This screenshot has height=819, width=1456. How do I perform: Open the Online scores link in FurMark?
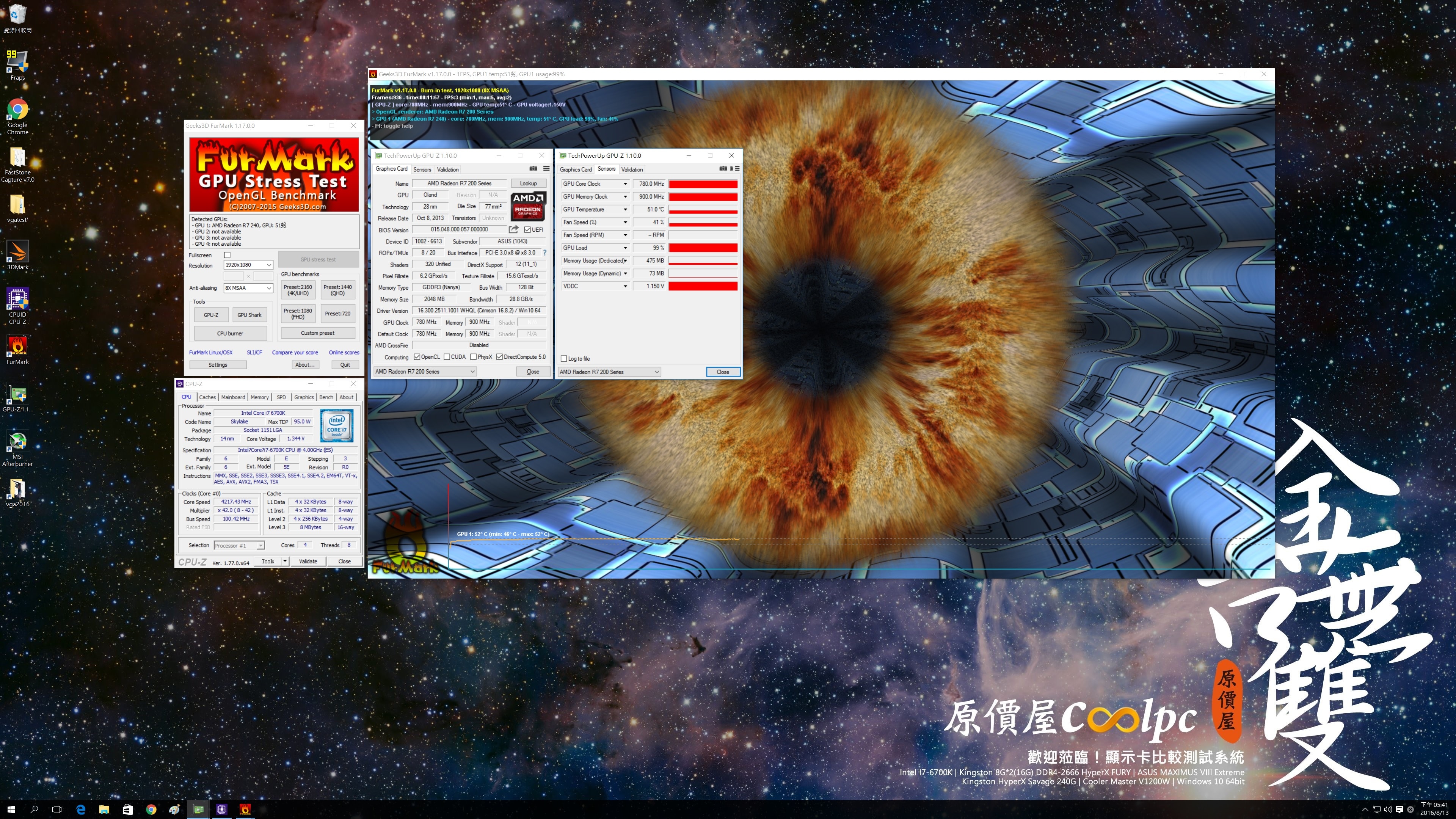(x=344, y=352)
